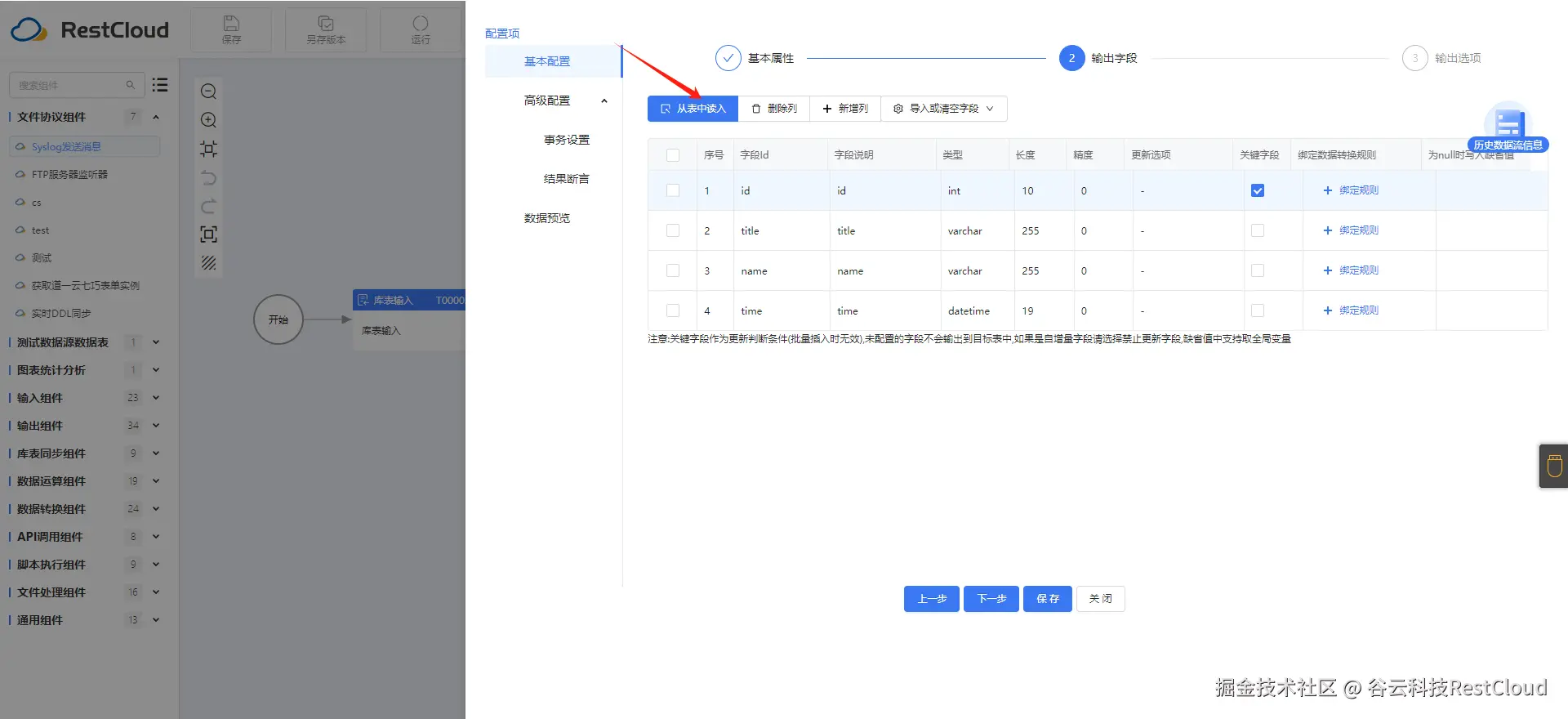Viewport: 1568px width, 719px height.
Task: Expand the 输入组件 group
Action: tap(156, 398)
